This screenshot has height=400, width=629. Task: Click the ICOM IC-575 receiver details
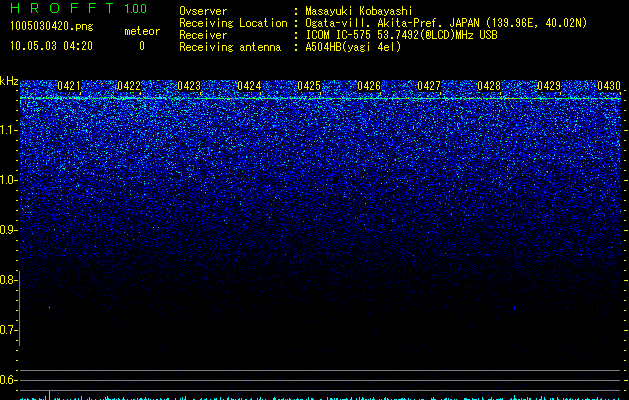(401, 35)
